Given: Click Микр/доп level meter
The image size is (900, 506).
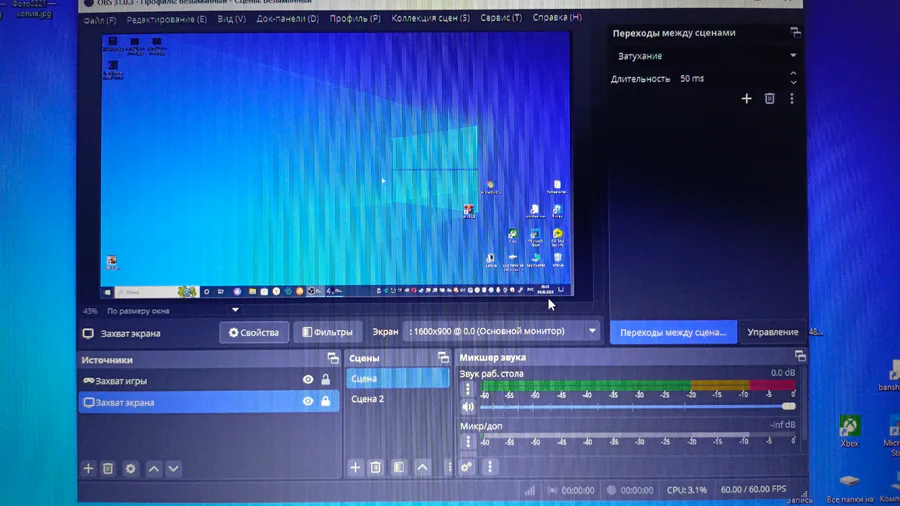Looking at the screenshot, I should tap(638, 436).
